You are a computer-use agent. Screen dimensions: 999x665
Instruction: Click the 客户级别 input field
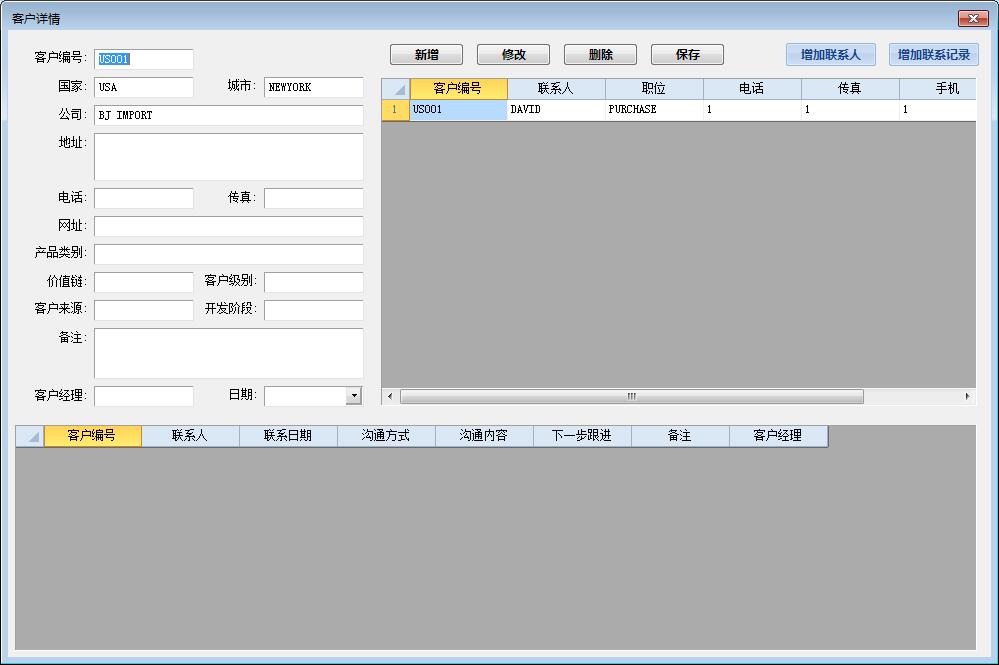click(x=313, y=282)
